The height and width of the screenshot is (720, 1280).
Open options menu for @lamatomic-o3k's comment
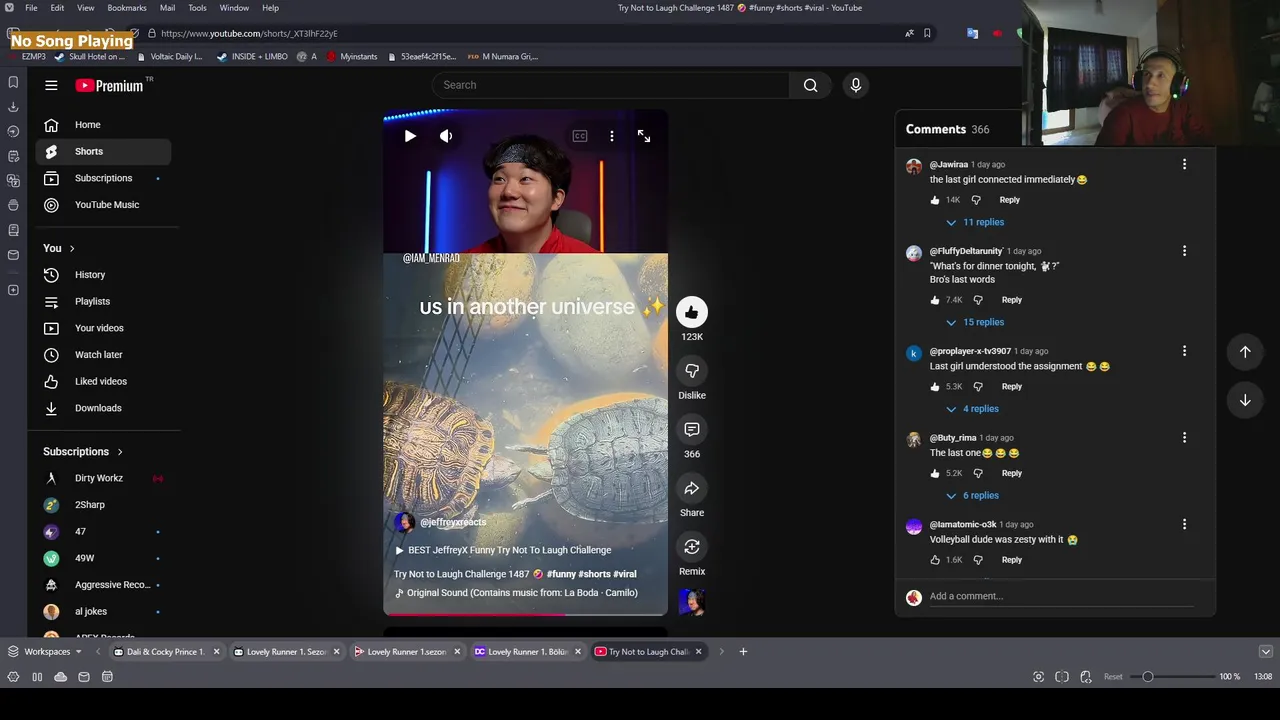click(1184, 524)
